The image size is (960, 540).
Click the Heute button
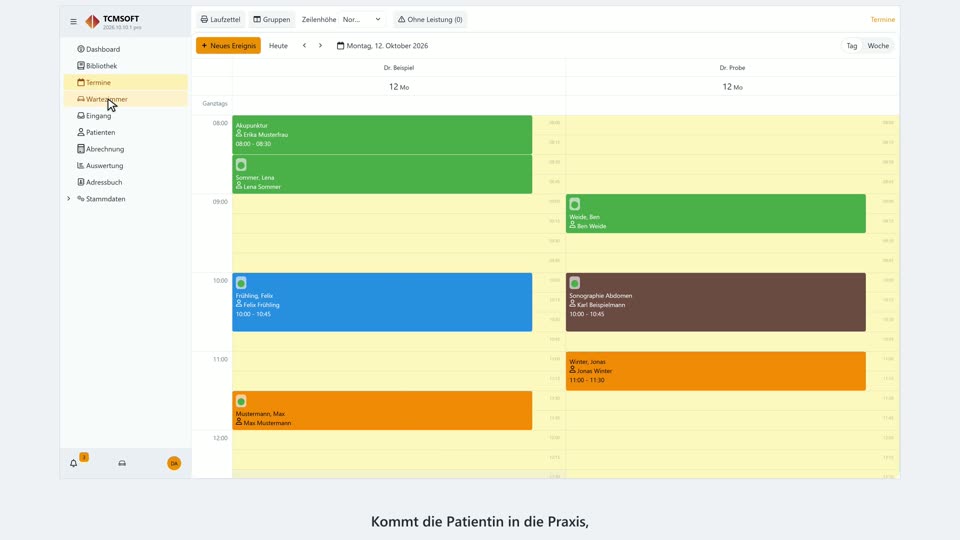[x=278, y=45]
